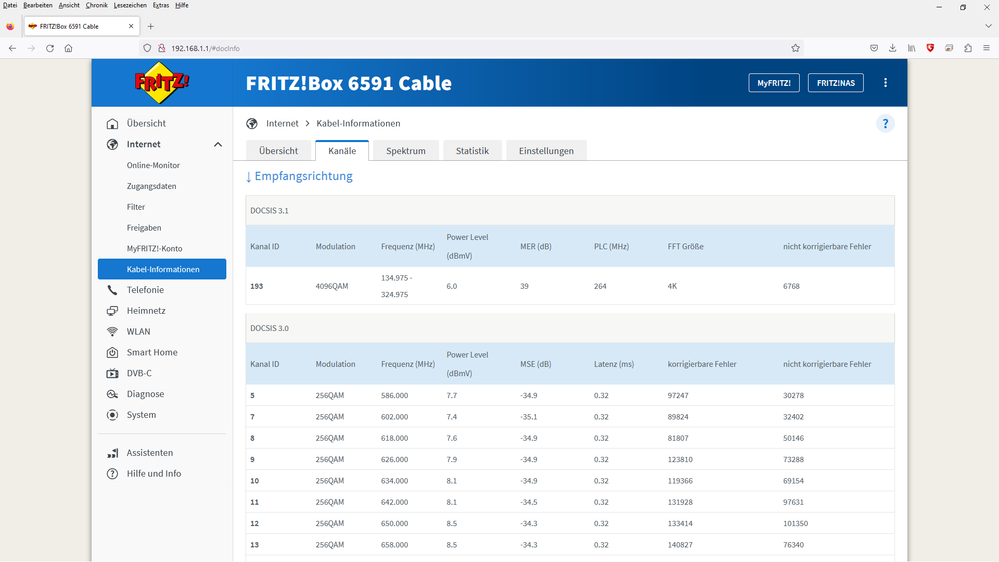
Task: Click the Internet breadcrumb link
Action: 282,124
